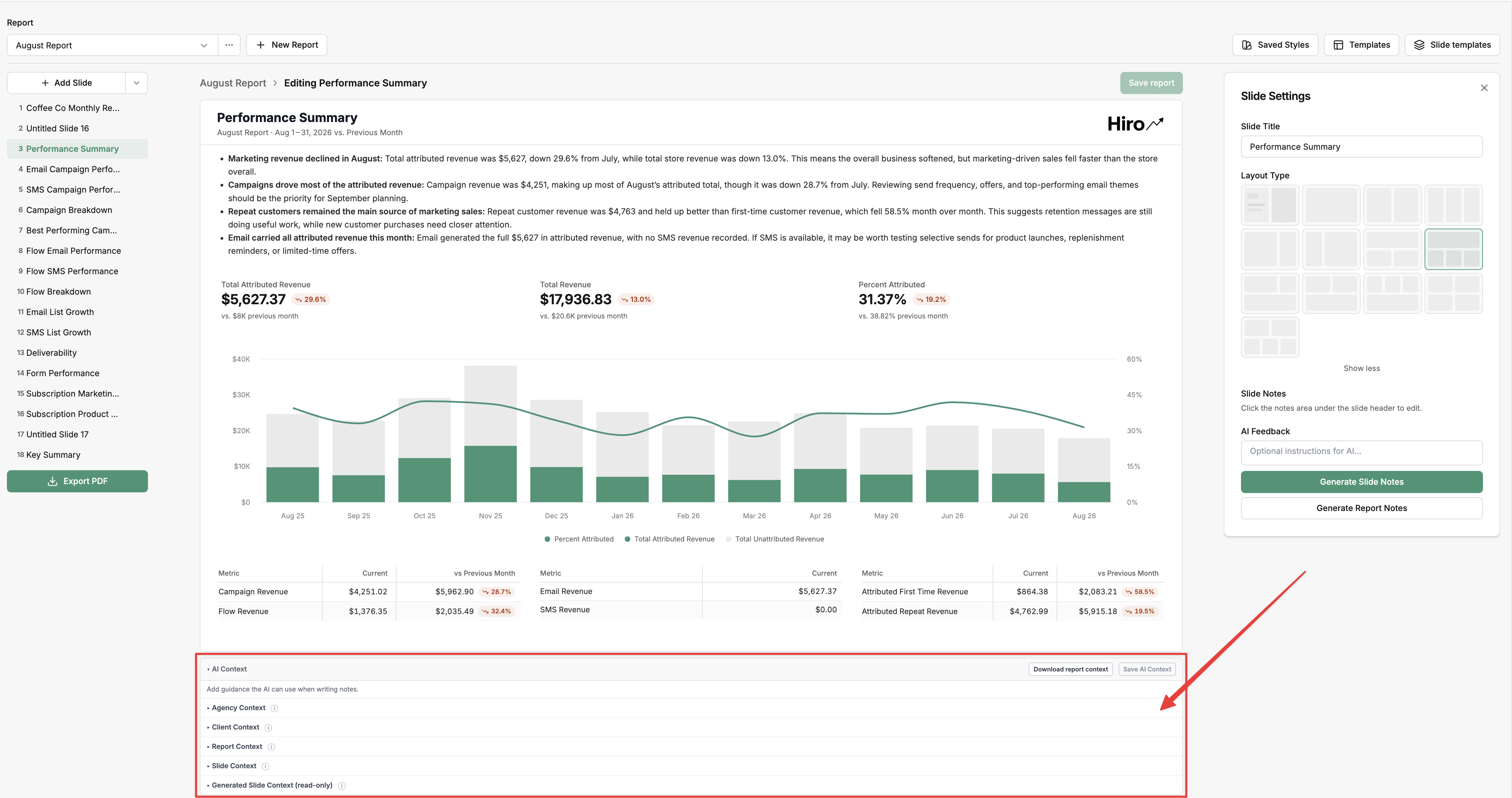Open the Deliverability slide
The width and height of the screenshot is (1512, 798).
77,353
